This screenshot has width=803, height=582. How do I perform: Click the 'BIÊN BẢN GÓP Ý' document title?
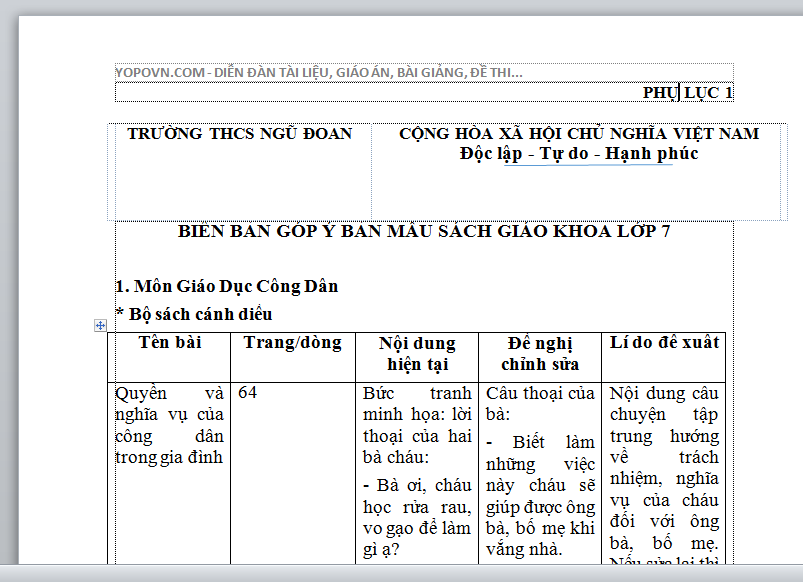(x=424, y=231)
